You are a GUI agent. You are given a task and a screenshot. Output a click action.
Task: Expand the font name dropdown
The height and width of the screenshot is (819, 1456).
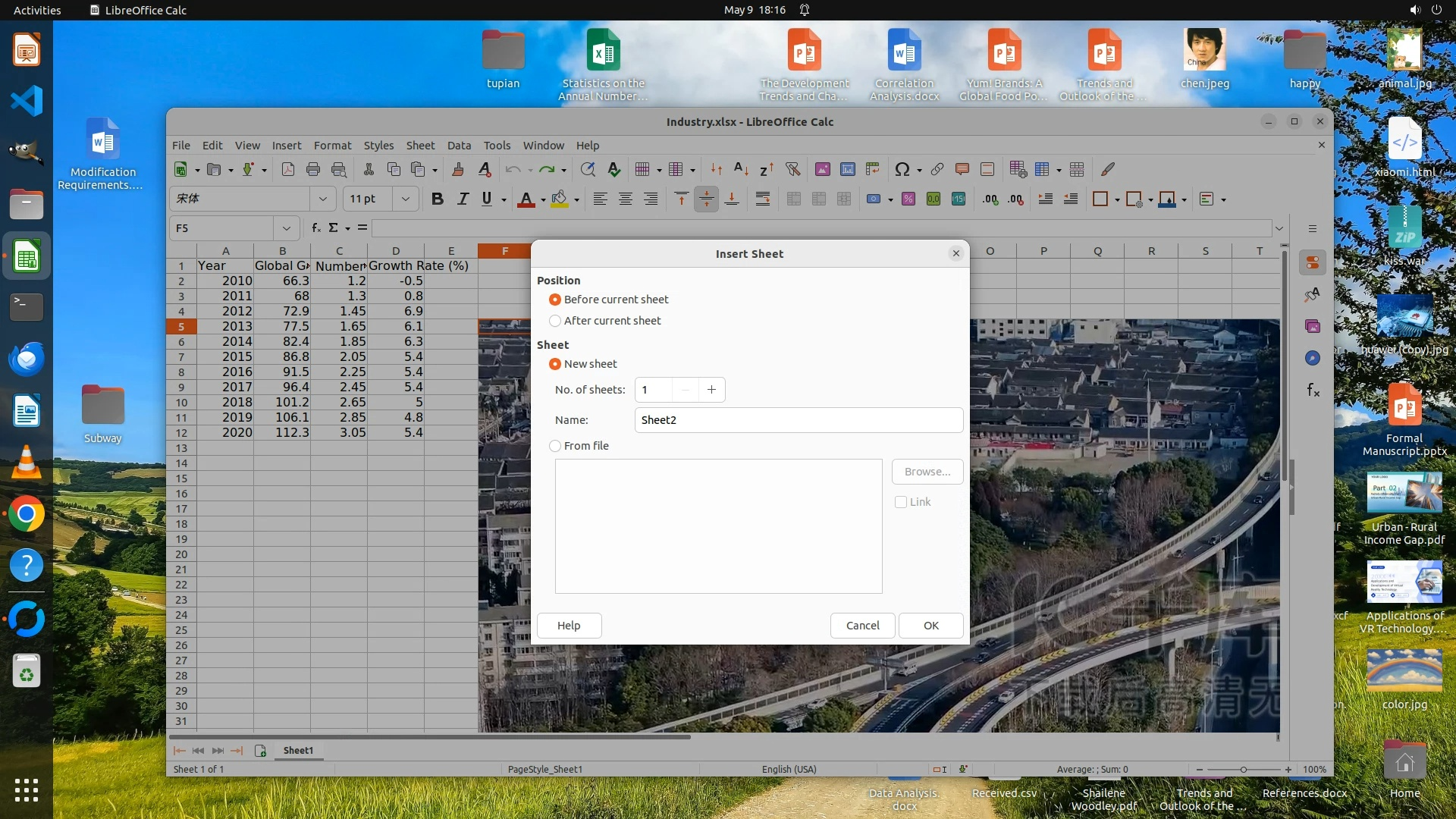pos(322,199)
